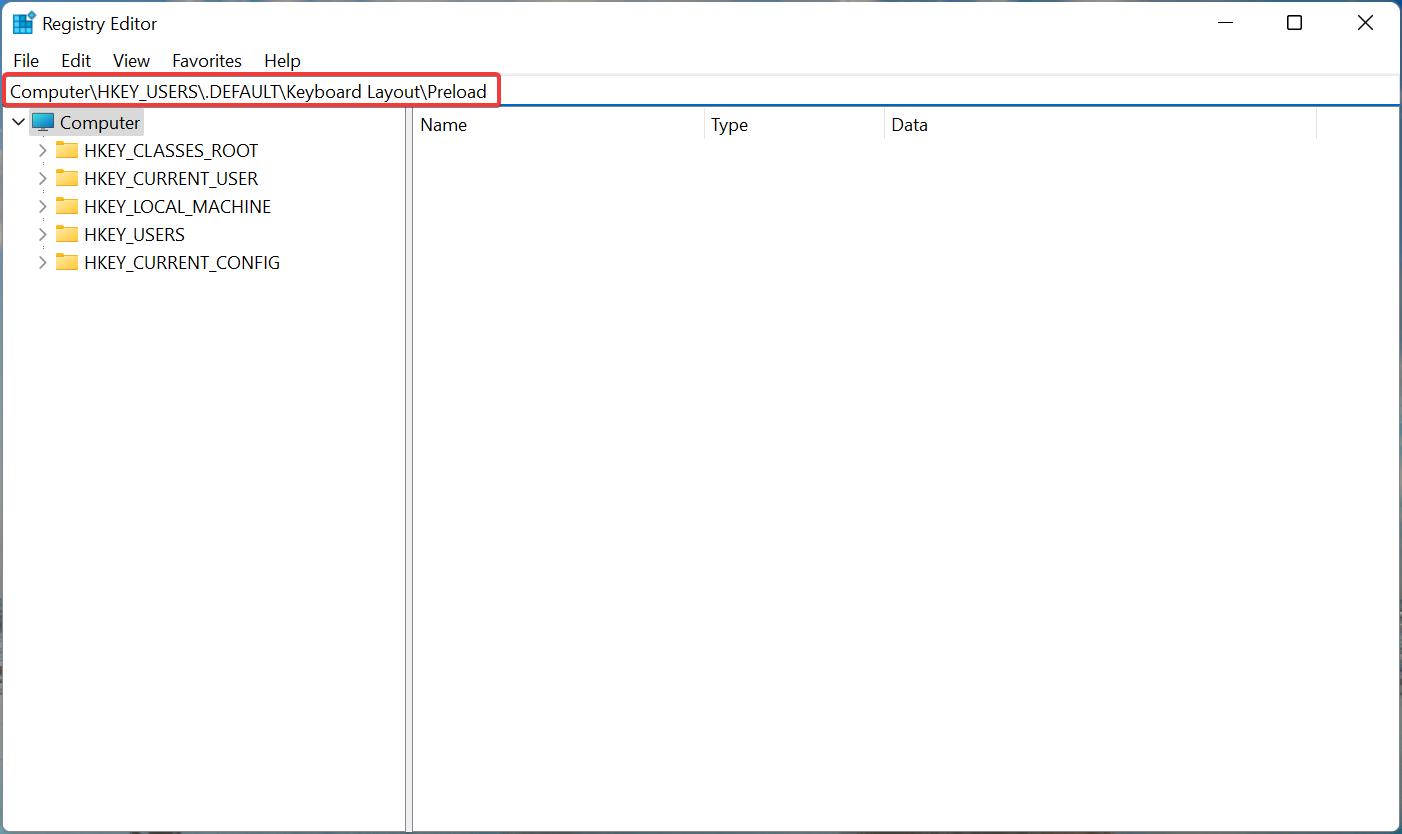1402x834 pixels.
Task: Expand the HKEY_CLASSES_ROOT key
Action: pos(42,150)
